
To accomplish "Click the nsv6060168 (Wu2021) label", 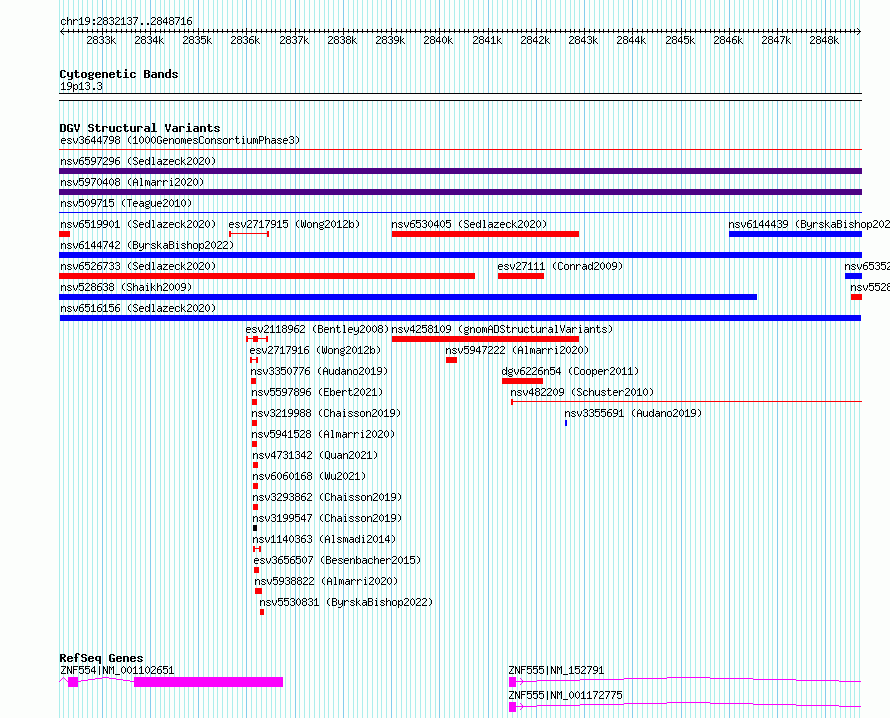I will (309, 476).
